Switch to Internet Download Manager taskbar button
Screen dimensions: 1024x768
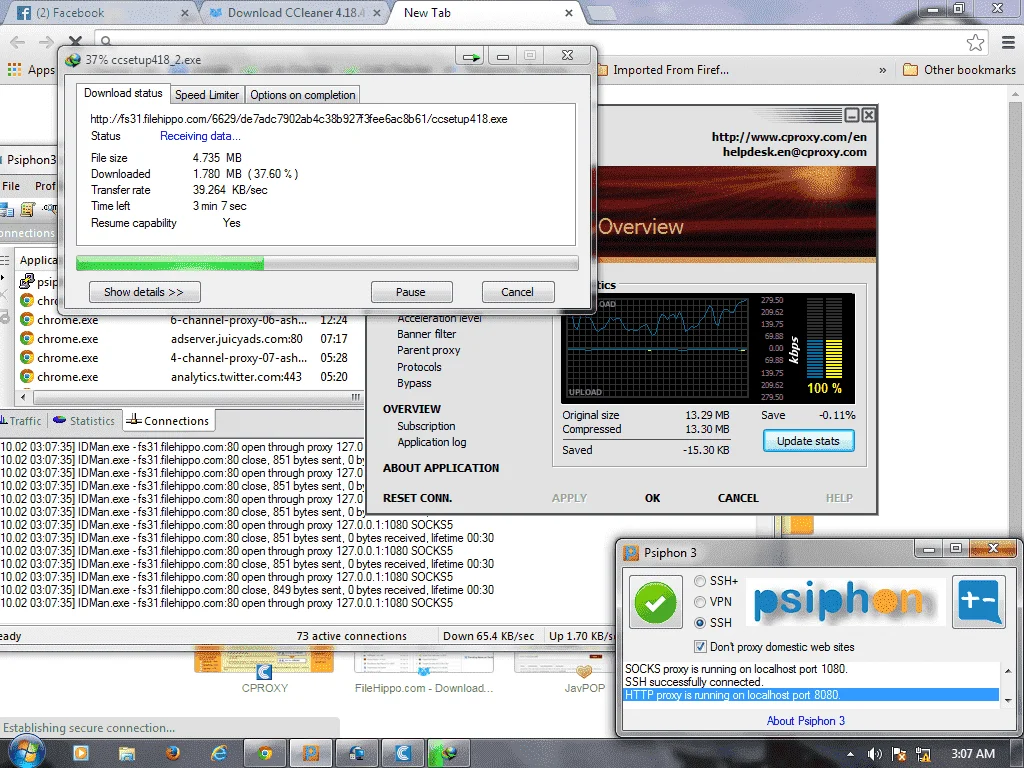click(449, 753)
